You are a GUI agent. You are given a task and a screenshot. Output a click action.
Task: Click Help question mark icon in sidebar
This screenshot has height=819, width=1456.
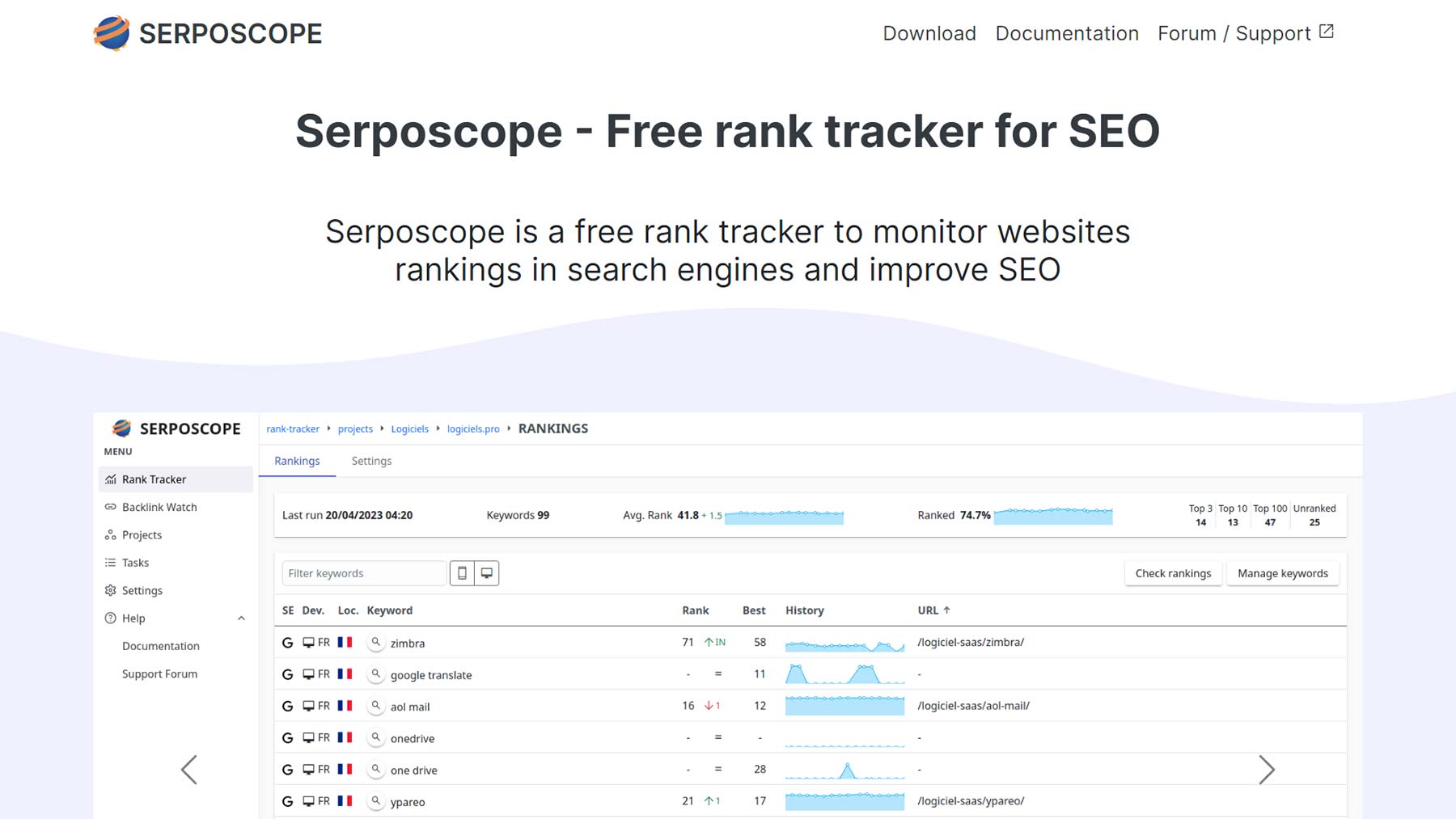click(111, 618)
